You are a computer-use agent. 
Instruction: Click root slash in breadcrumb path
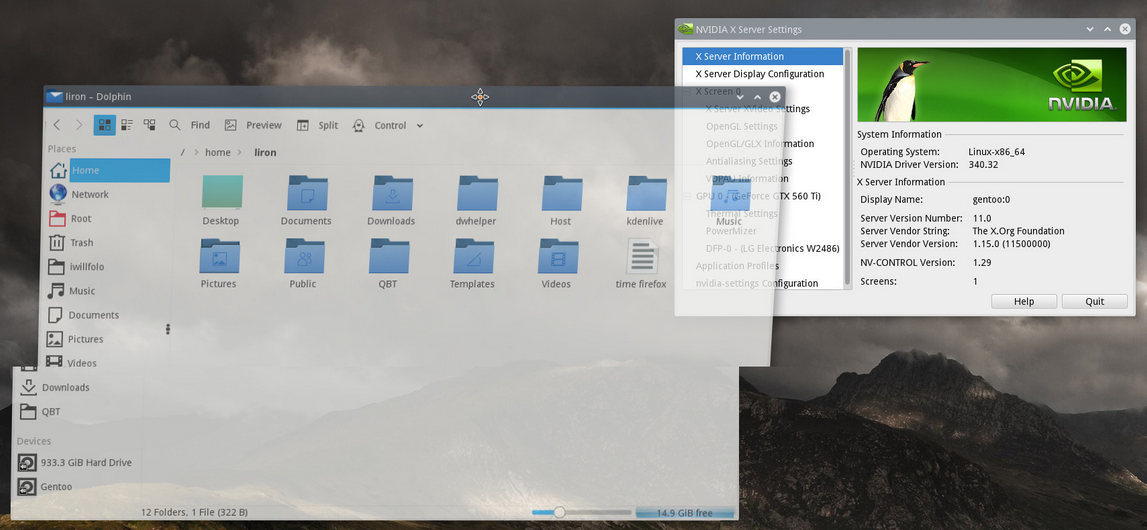pyautogui.click(x=183, y=153)
